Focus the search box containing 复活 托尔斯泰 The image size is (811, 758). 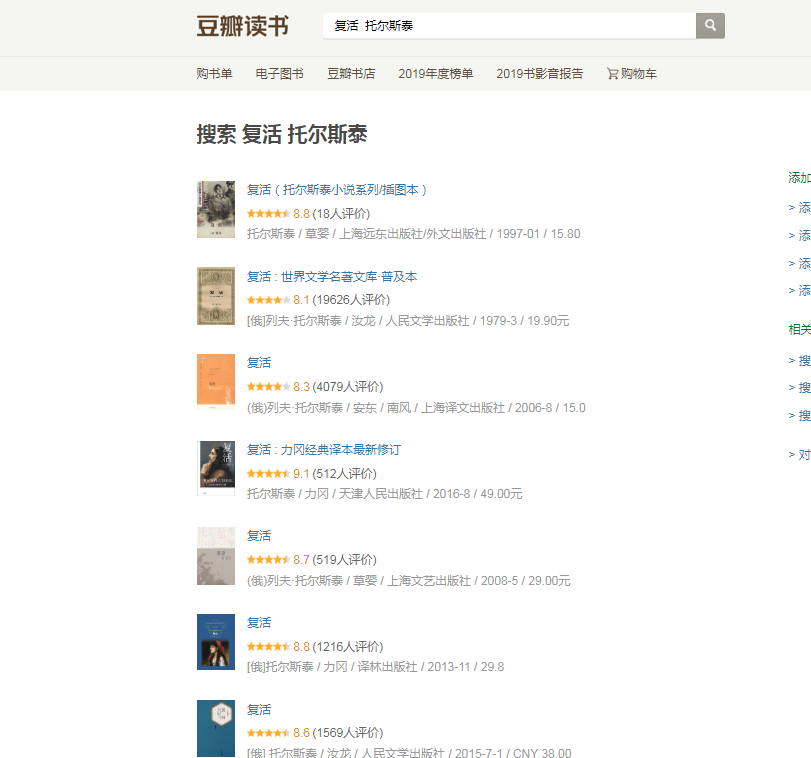coord(509,25)
